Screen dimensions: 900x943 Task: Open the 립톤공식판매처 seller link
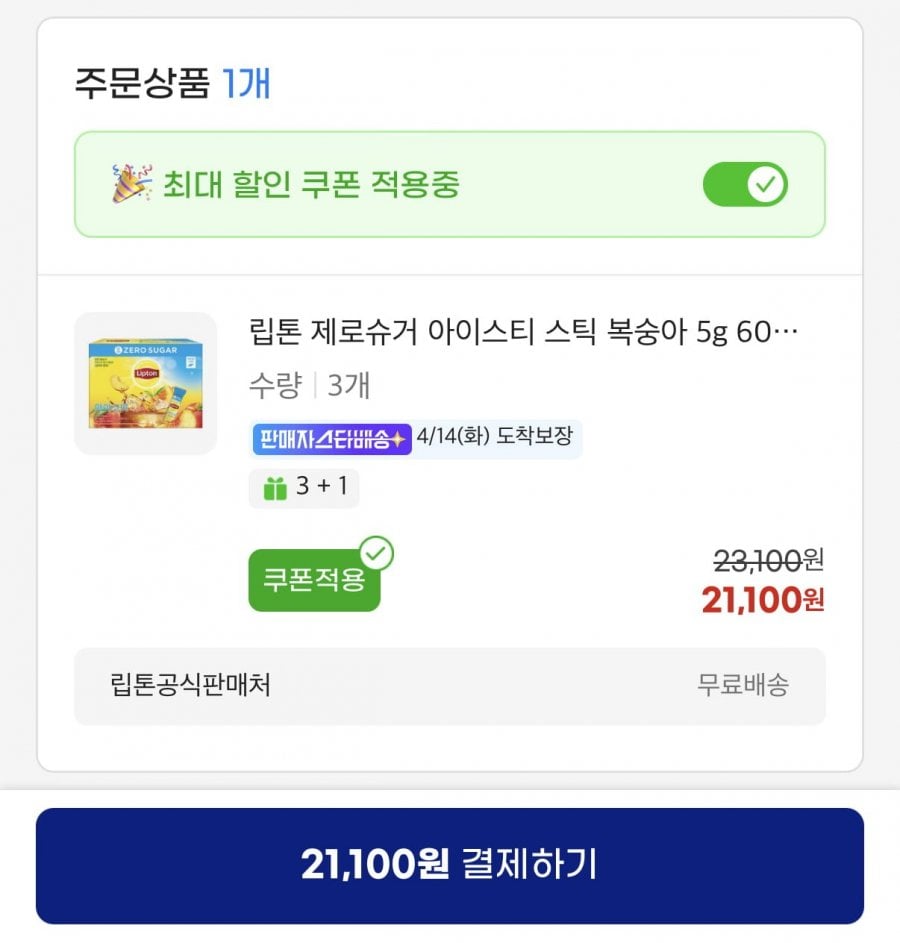click(x=190, y=685)
